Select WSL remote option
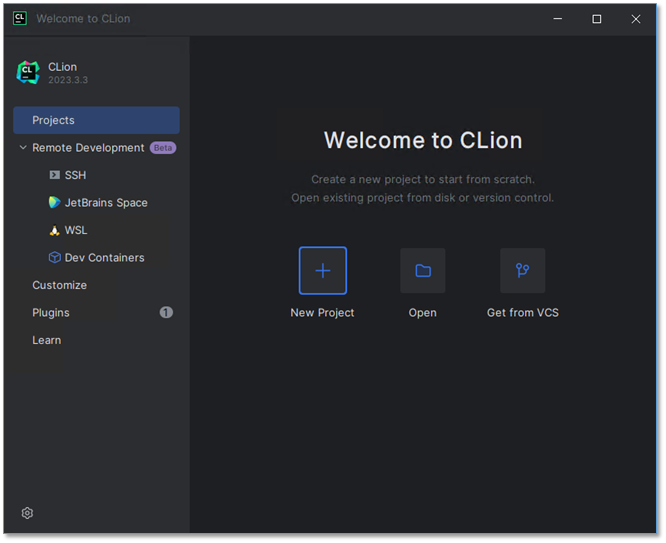The height and width of the screenshot is (543, 666). pyautogui.click(x=96, y=230)
